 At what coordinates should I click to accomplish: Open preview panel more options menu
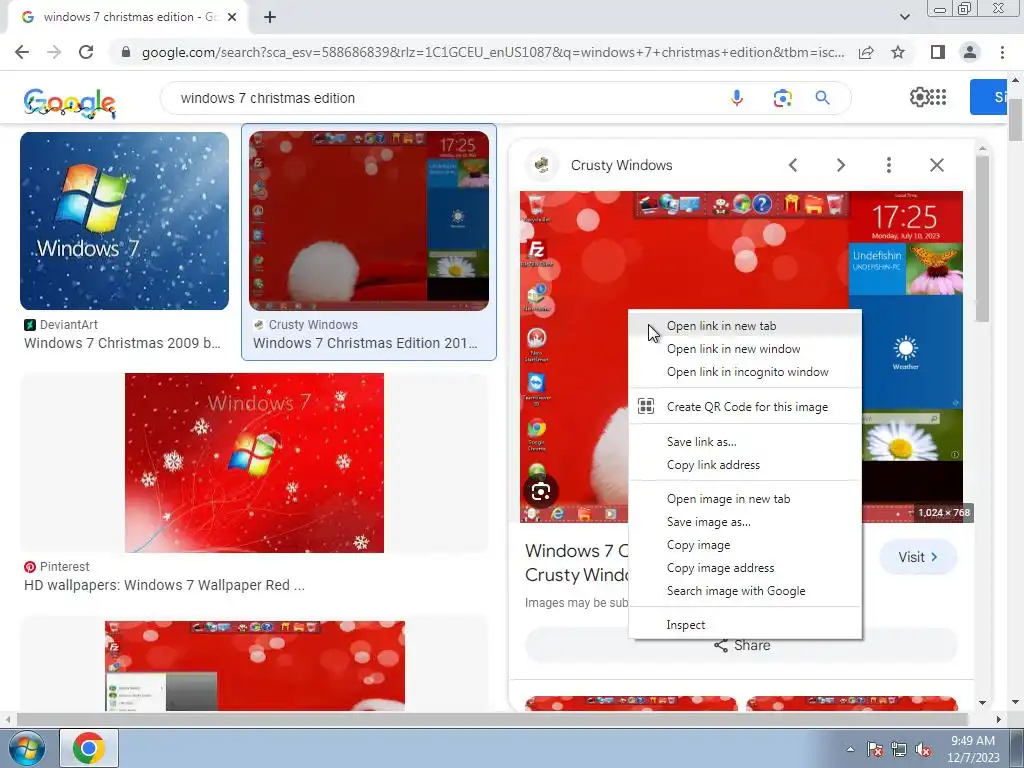888,165
